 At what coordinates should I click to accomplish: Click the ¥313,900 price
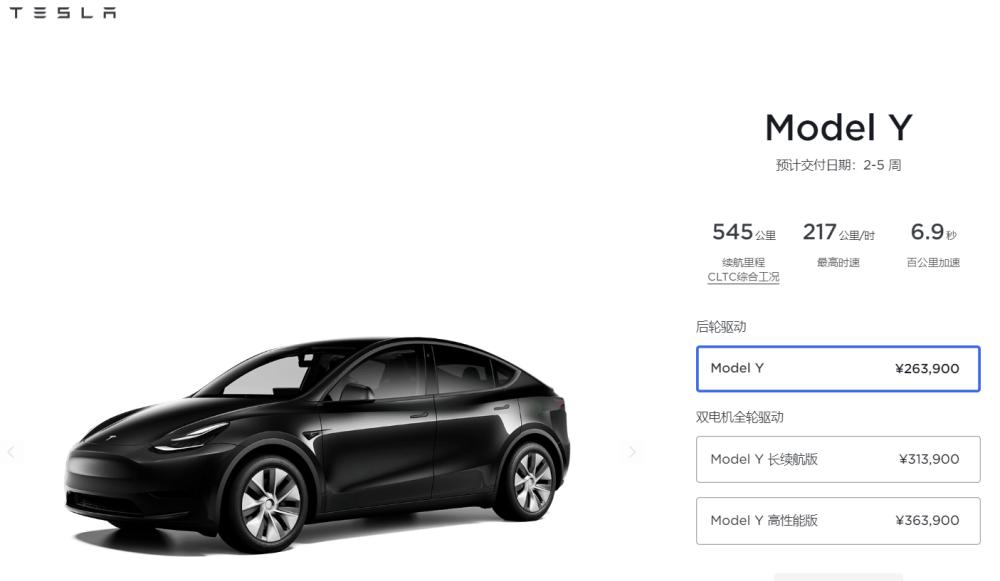(929, 459)
